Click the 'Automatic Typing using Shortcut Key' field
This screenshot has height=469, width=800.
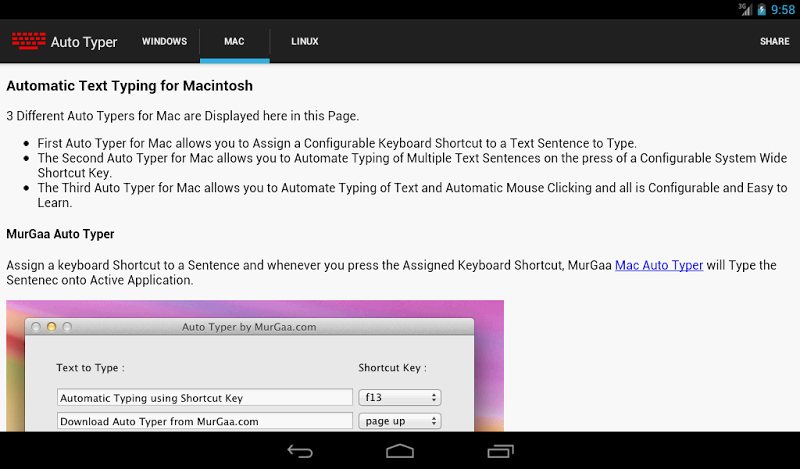tap(205, 398)
